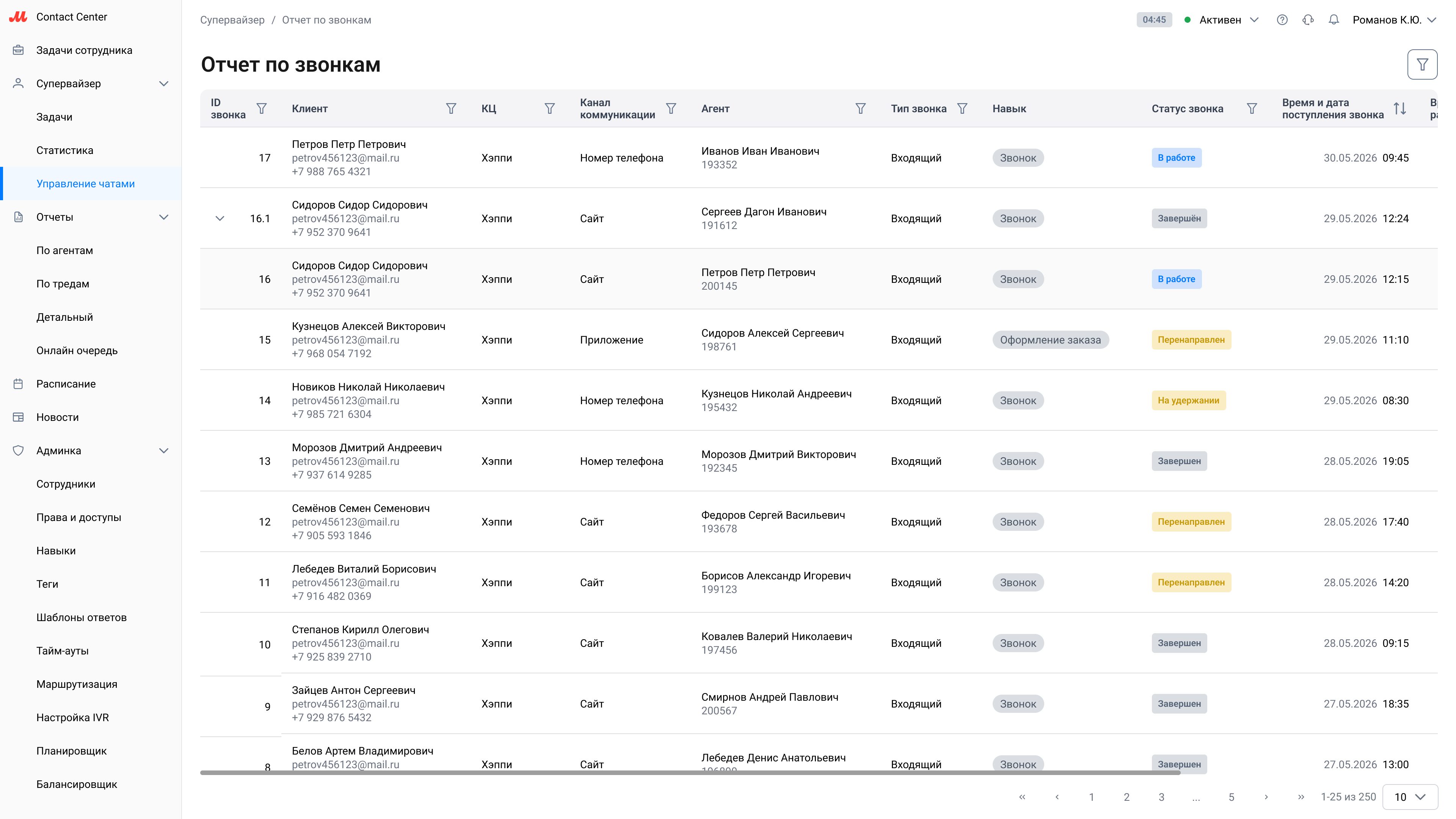Viewport: 1456px width, 819px height.
Task: Click the headset support icon
Action: tap(1308, 20)
